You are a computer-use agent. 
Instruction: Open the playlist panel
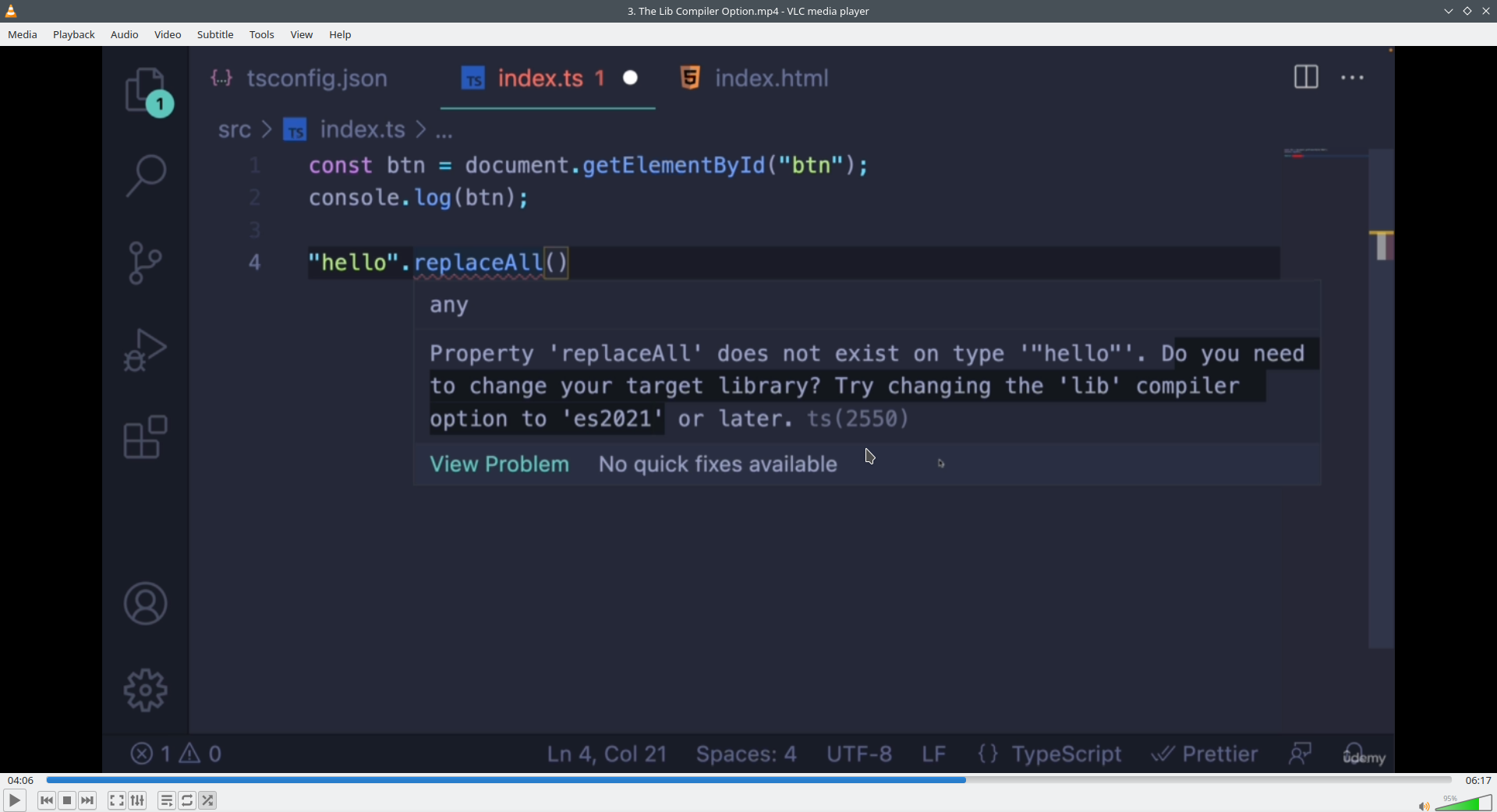click(x=166, y=800)
